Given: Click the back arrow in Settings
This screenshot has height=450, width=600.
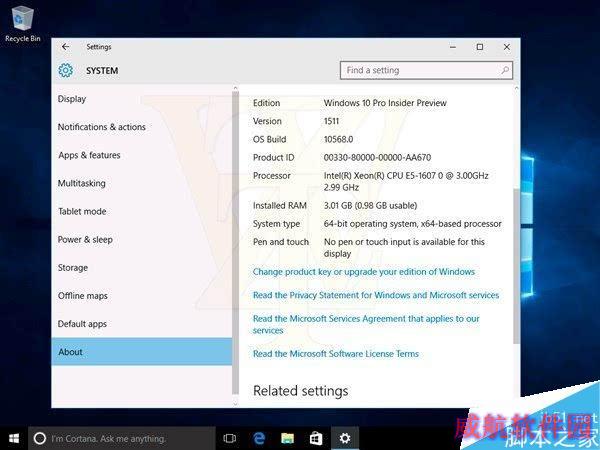Looking at the screenshot, I should click(x=65, y=47).
